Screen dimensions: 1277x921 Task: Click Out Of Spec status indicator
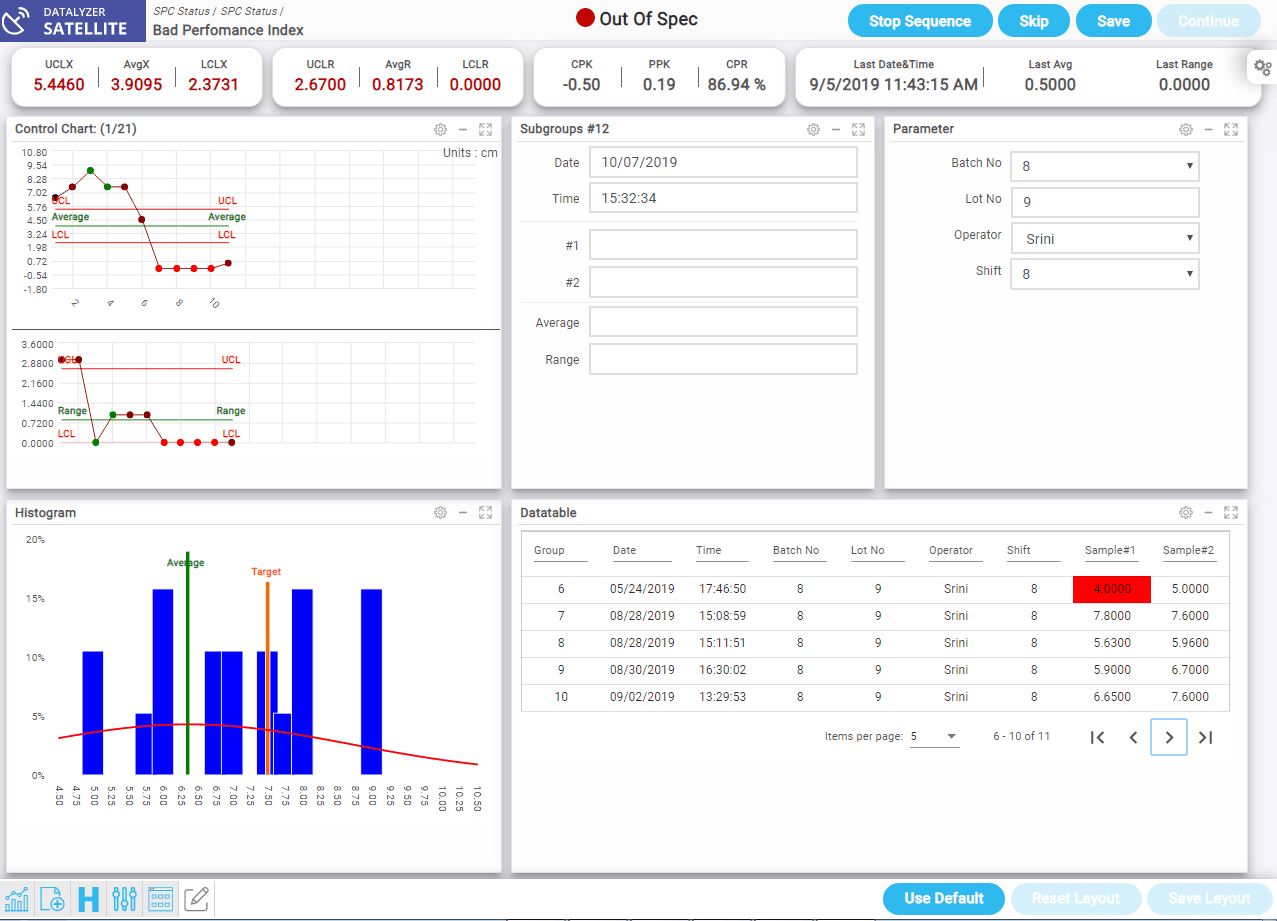tap(637, 19)
